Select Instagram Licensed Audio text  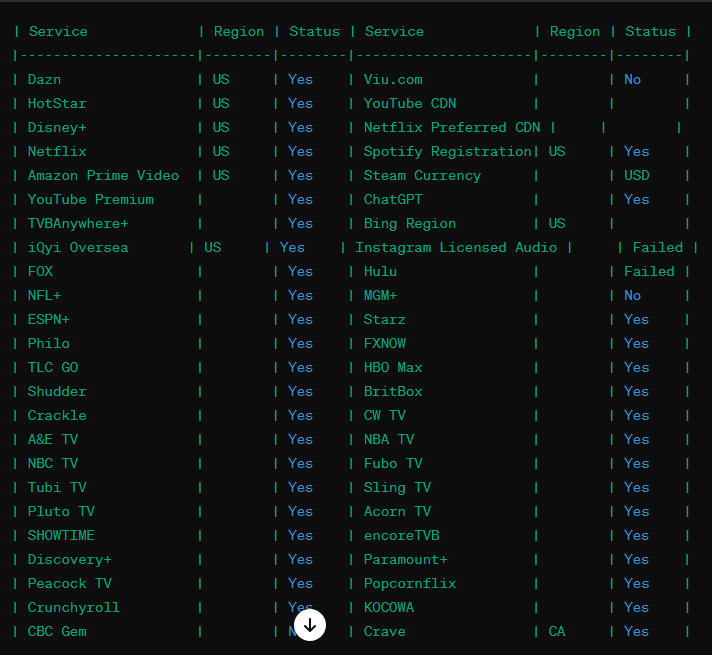click(456, 248)
